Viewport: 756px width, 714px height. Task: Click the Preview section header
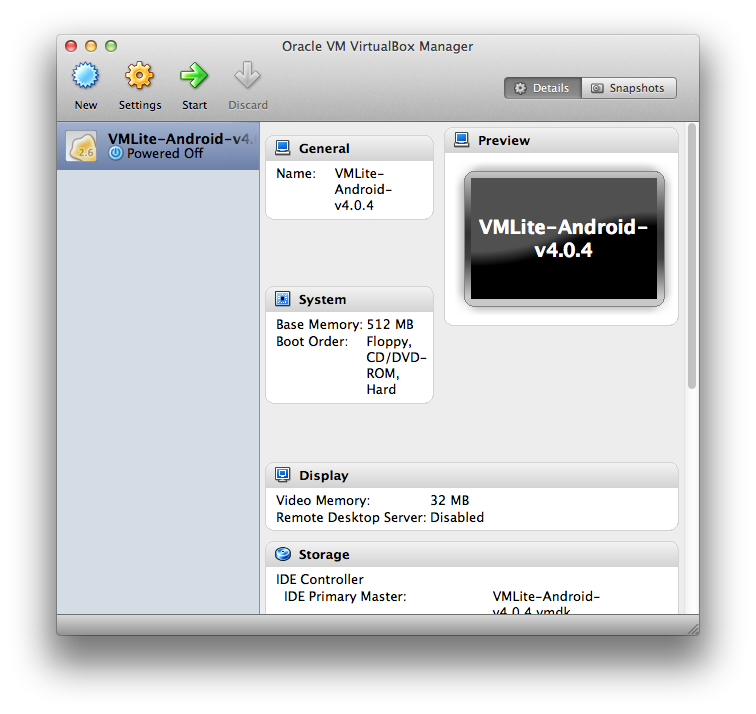click(561, 141)
